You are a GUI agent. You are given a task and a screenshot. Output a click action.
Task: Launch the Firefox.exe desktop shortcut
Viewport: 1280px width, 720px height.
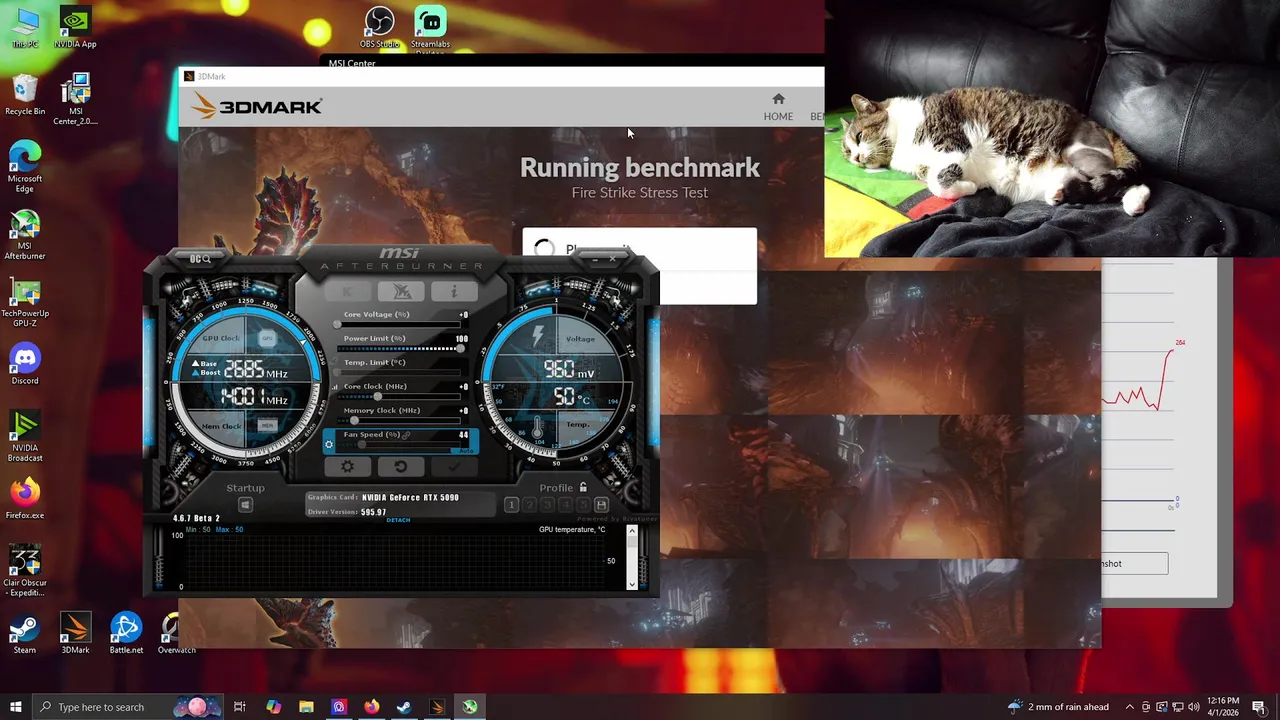(25, 499)
